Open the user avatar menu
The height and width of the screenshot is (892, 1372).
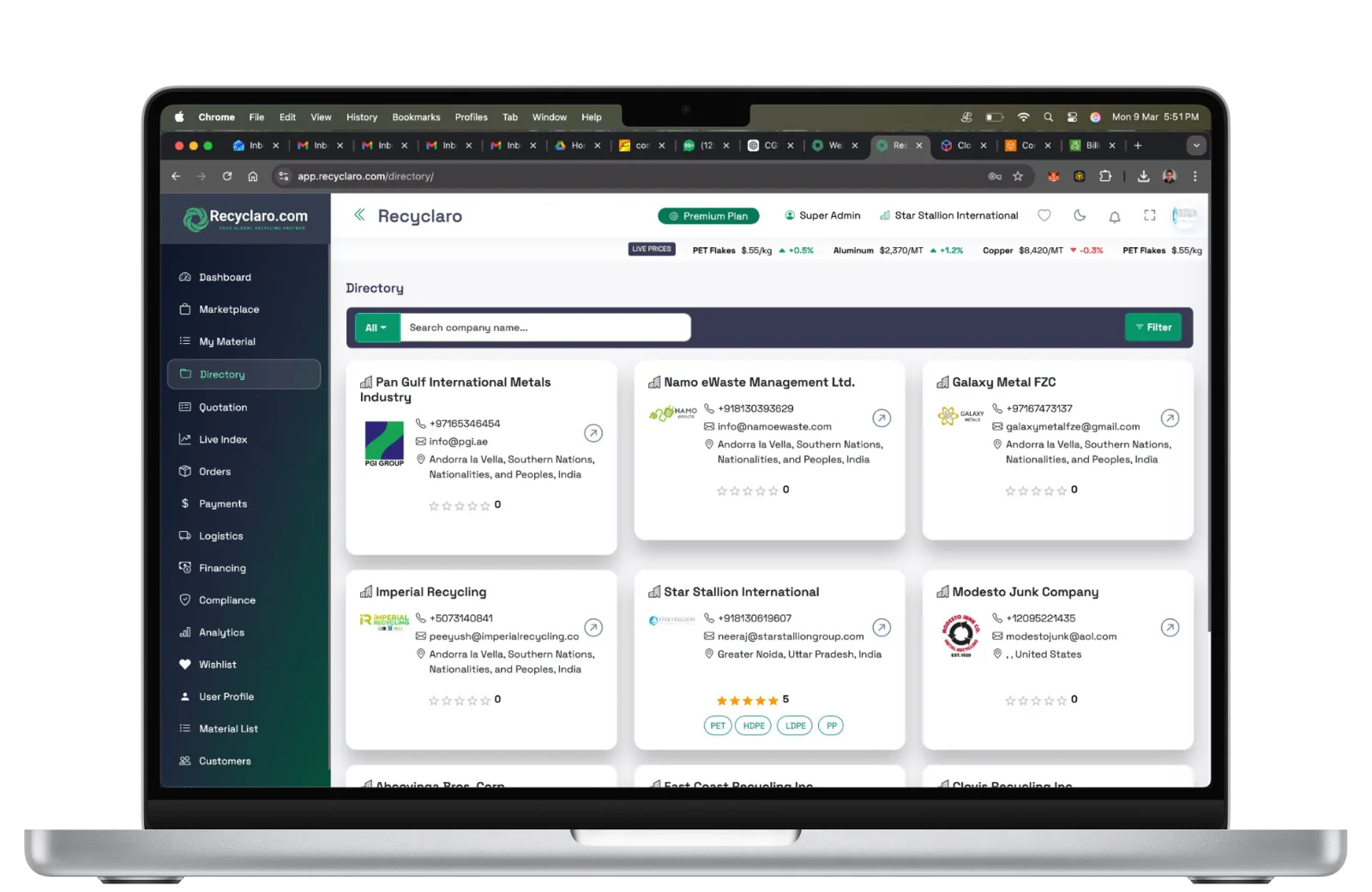point(1184,215)
